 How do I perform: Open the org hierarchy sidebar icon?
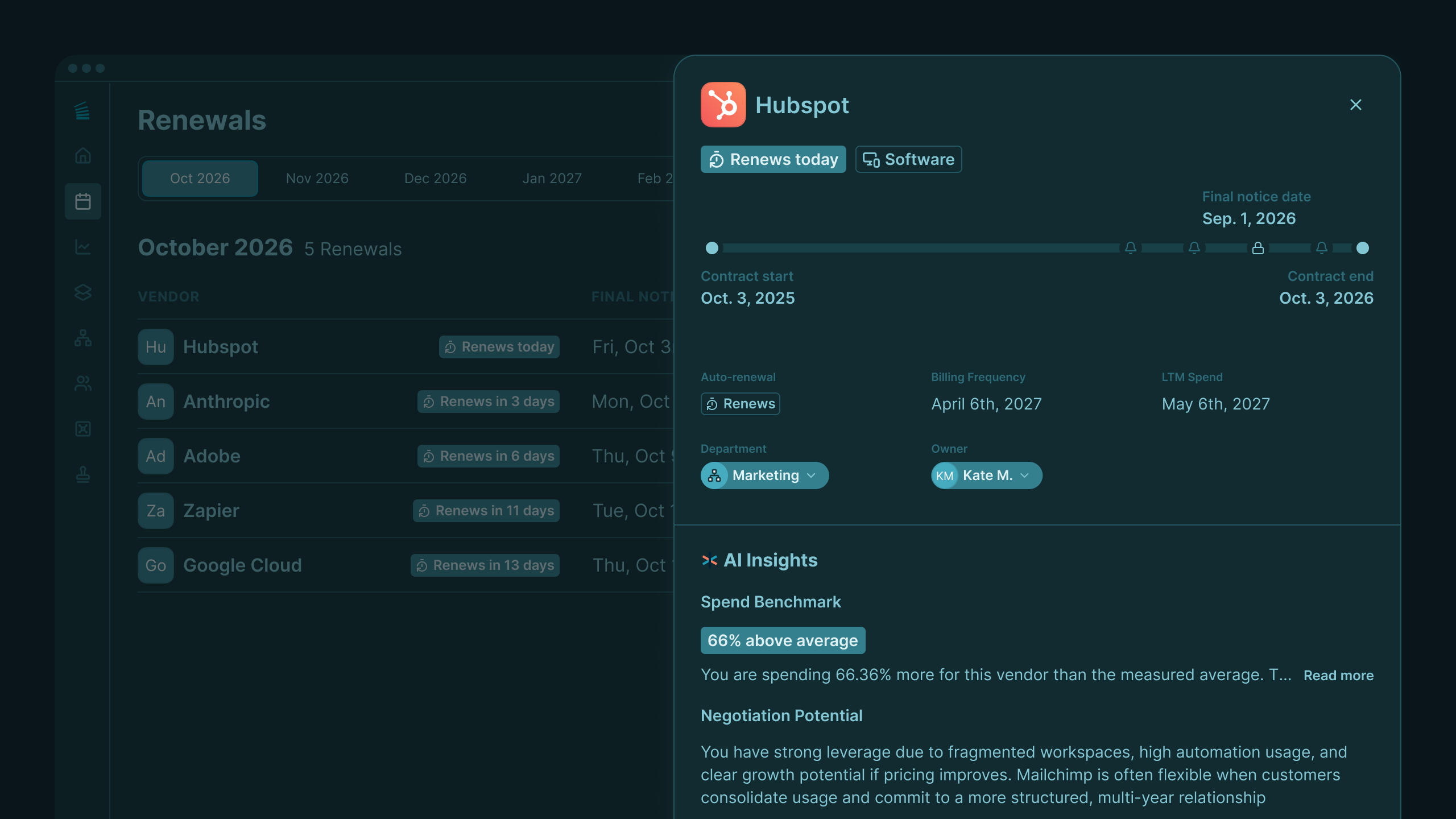pyautogui.click(x=83, y=338)
